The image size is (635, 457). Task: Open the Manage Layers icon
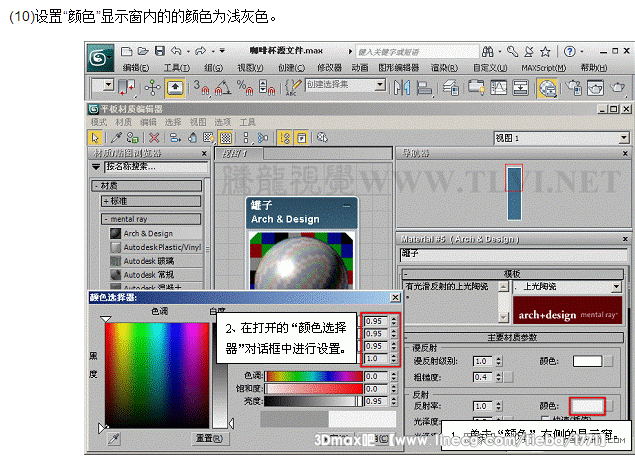[451, 88]
